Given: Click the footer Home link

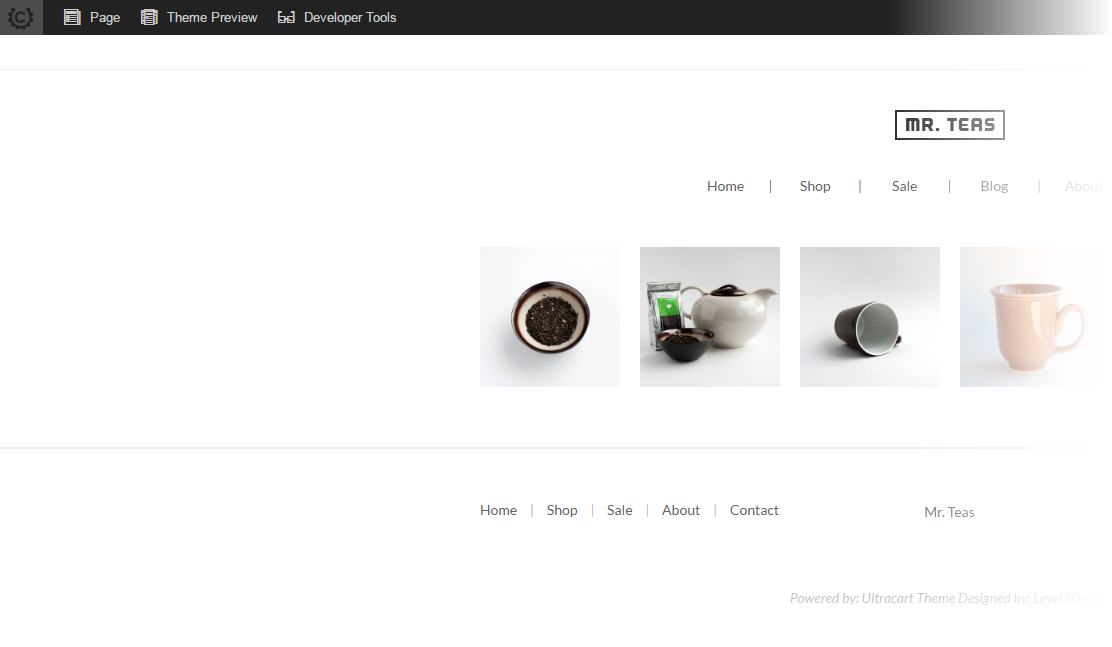Looking at the screenshot, I should 499,510.
